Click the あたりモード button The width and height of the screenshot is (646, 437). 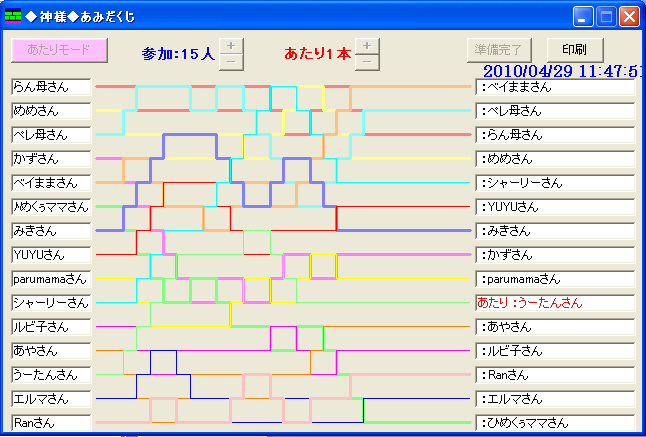click(59, 50)
